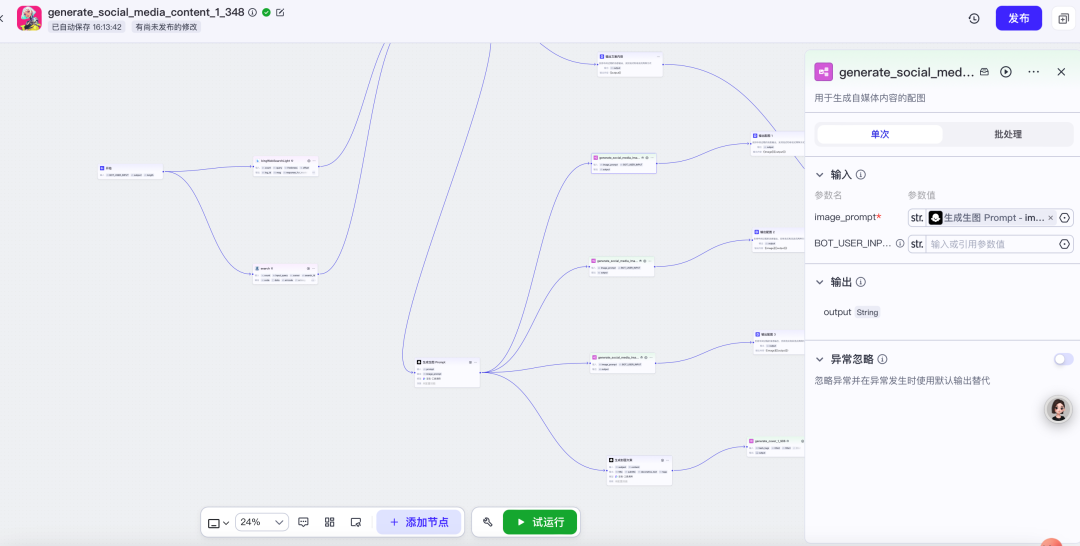Run this node with panel play icon
This screenshot has width=1080, height=546.
click(x=1006, y=72)
